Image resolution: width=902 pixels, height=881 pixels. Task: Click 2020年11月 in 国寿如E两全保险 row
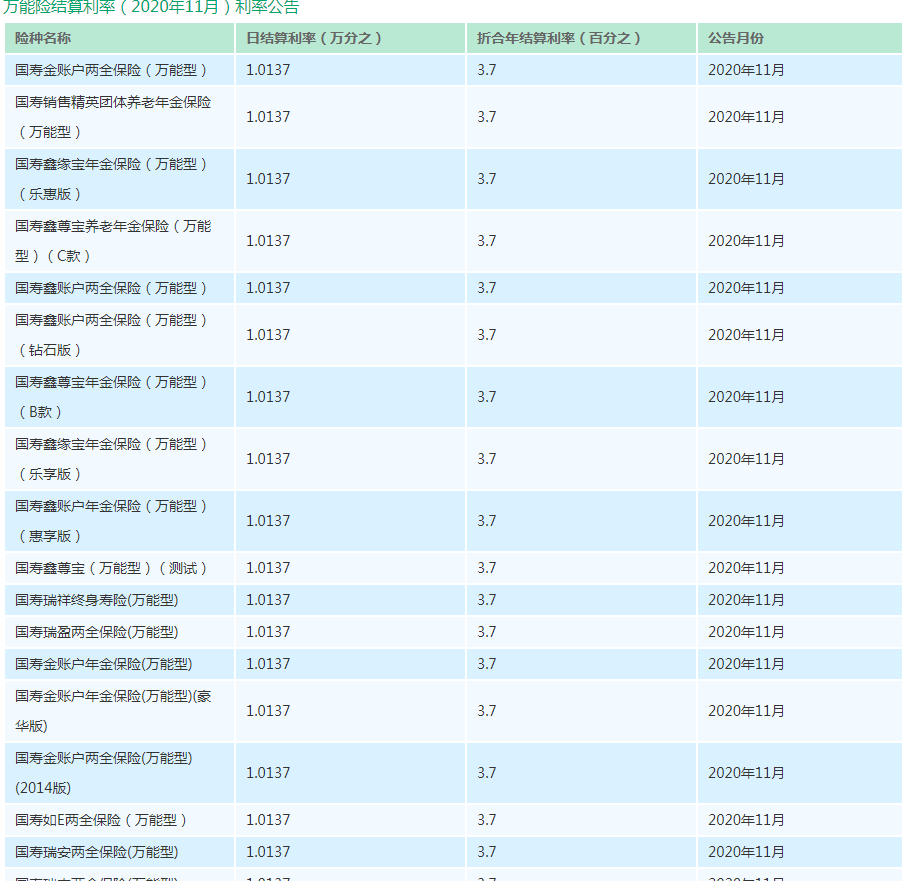[x=746, y=820]
